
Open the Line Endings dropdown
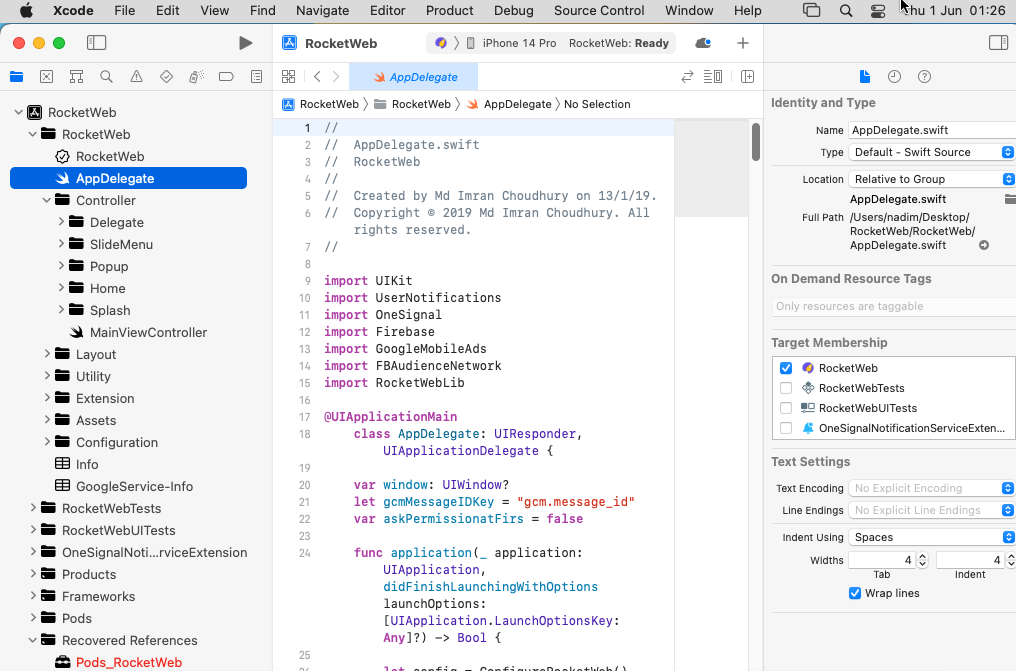[932, 510]
